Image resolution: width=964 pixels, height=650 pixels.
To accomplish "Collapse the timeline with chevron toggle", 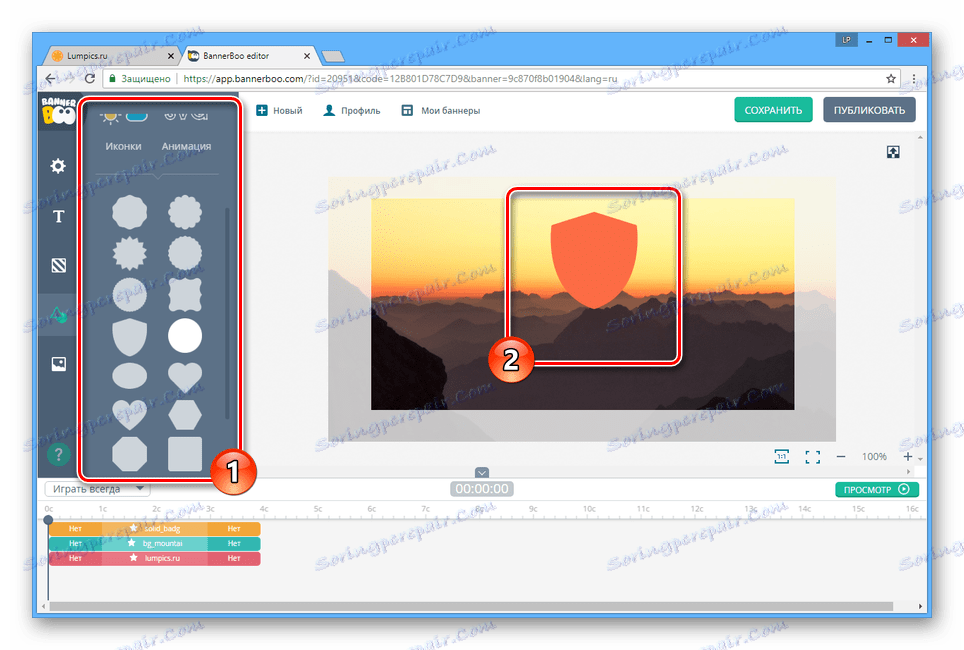I will click(x=482, y=472).
